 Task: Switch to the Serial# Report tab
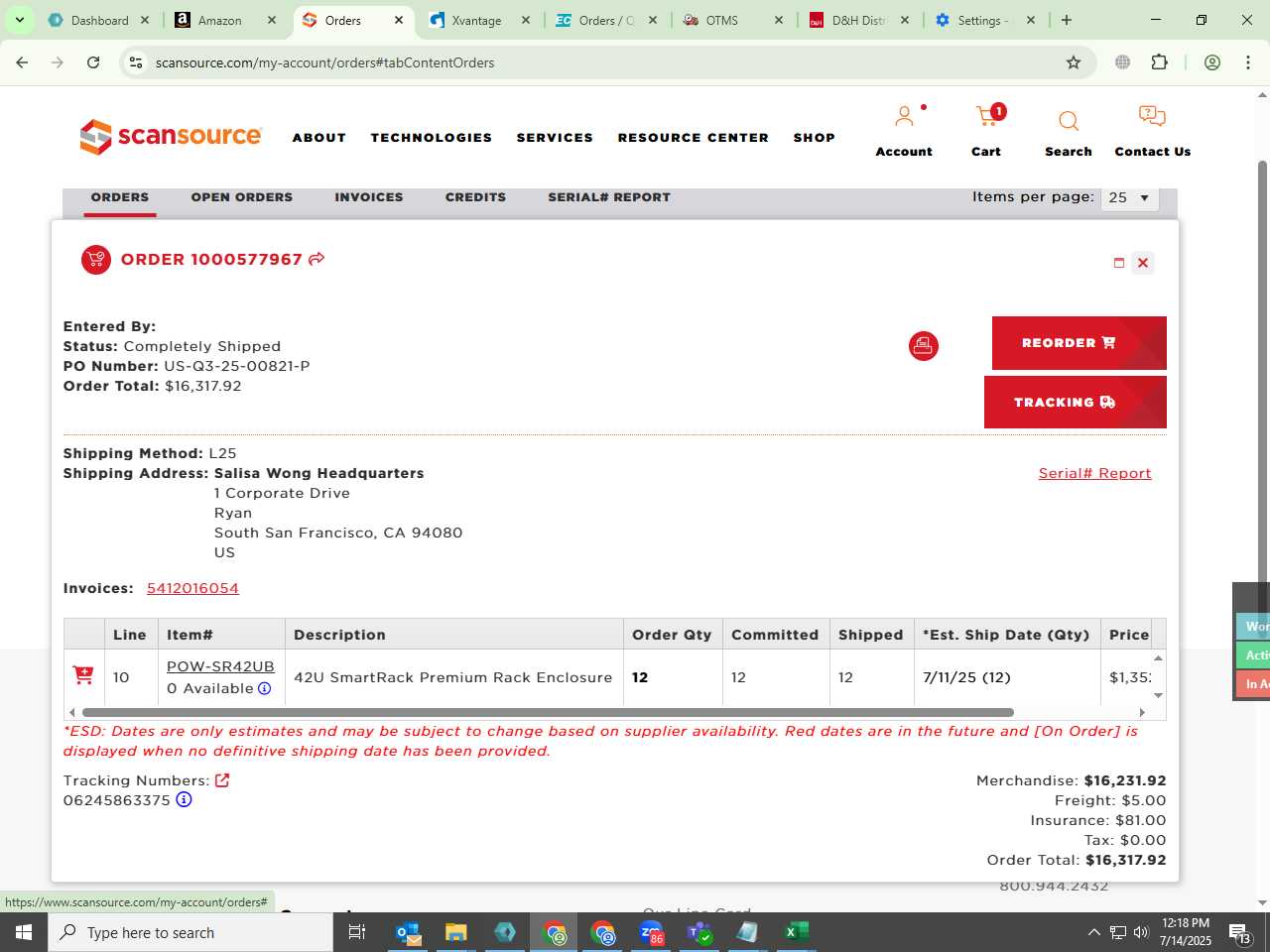pyautogui.click(x=609, y=197)
